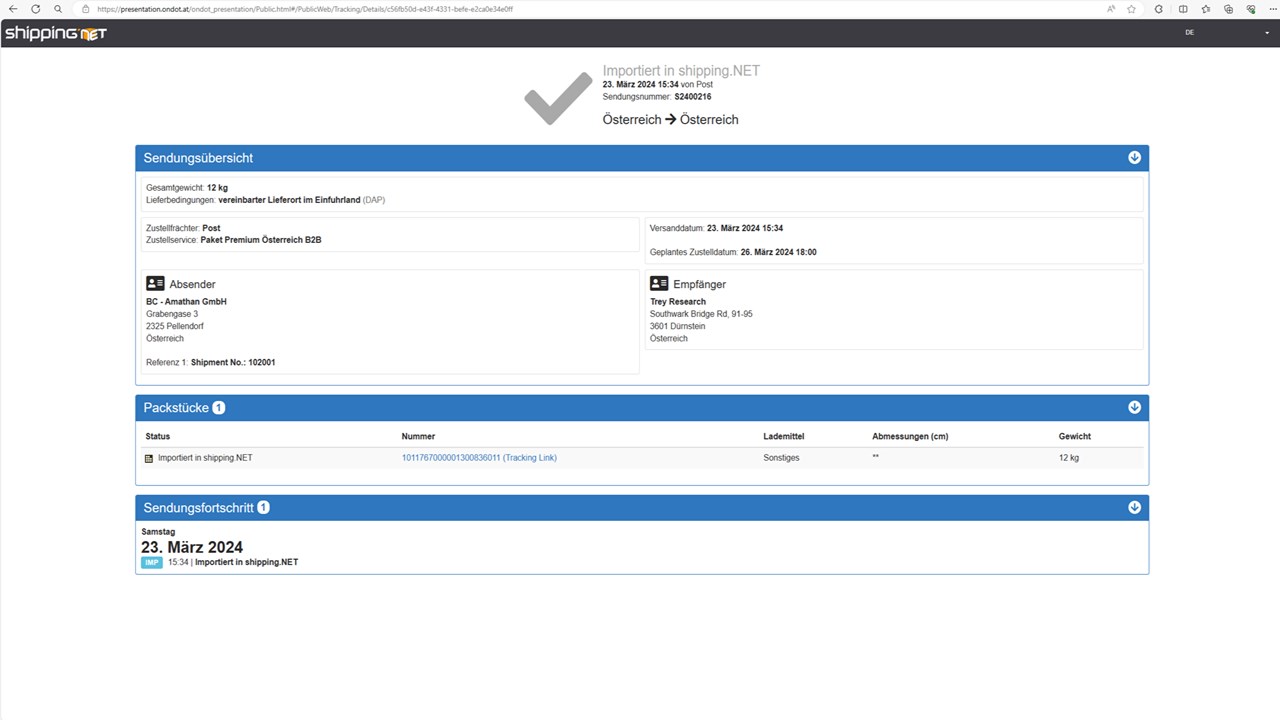Click the 15:34 Importiert in shipping.NET entry
The image size is (1280, 720).
pos(233,562)
